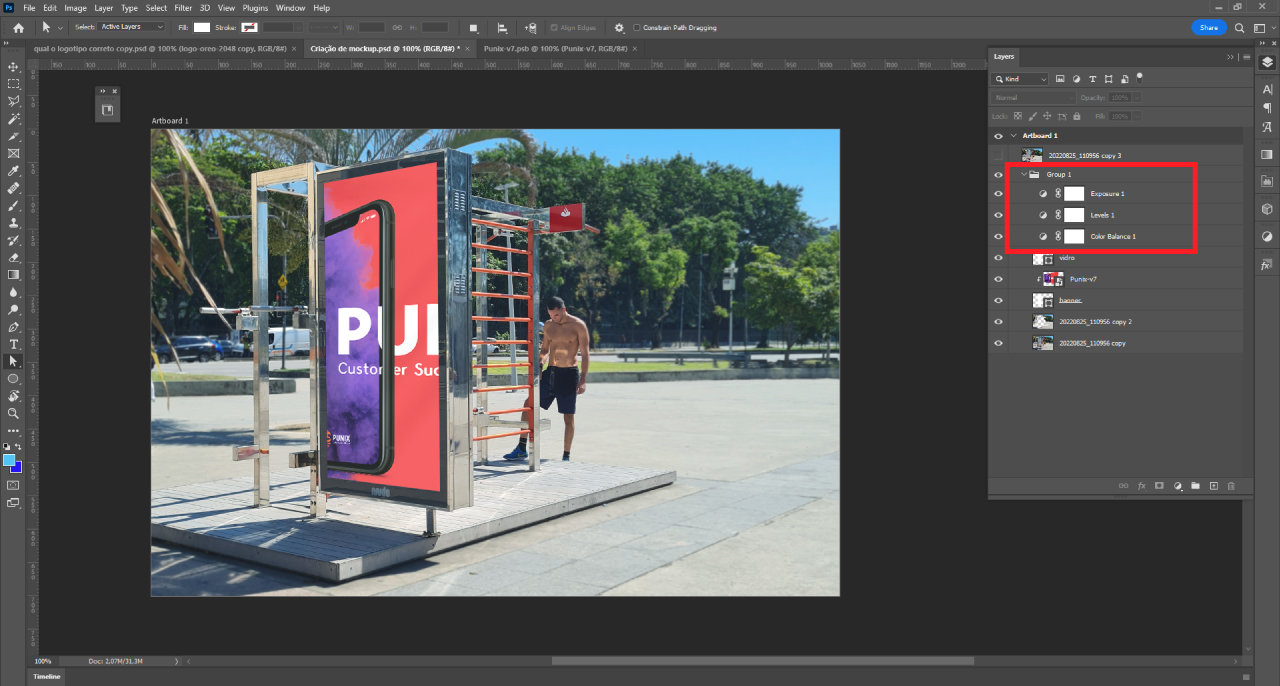Hide the Group 1 layer
The image size is (1280, 686).
pyautogui.click(x=998, y=174)
